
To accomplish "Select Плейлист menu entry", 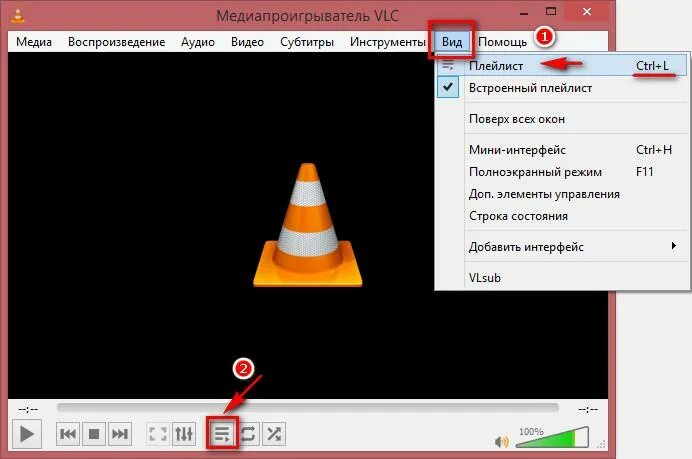I will tap(562, 66).
